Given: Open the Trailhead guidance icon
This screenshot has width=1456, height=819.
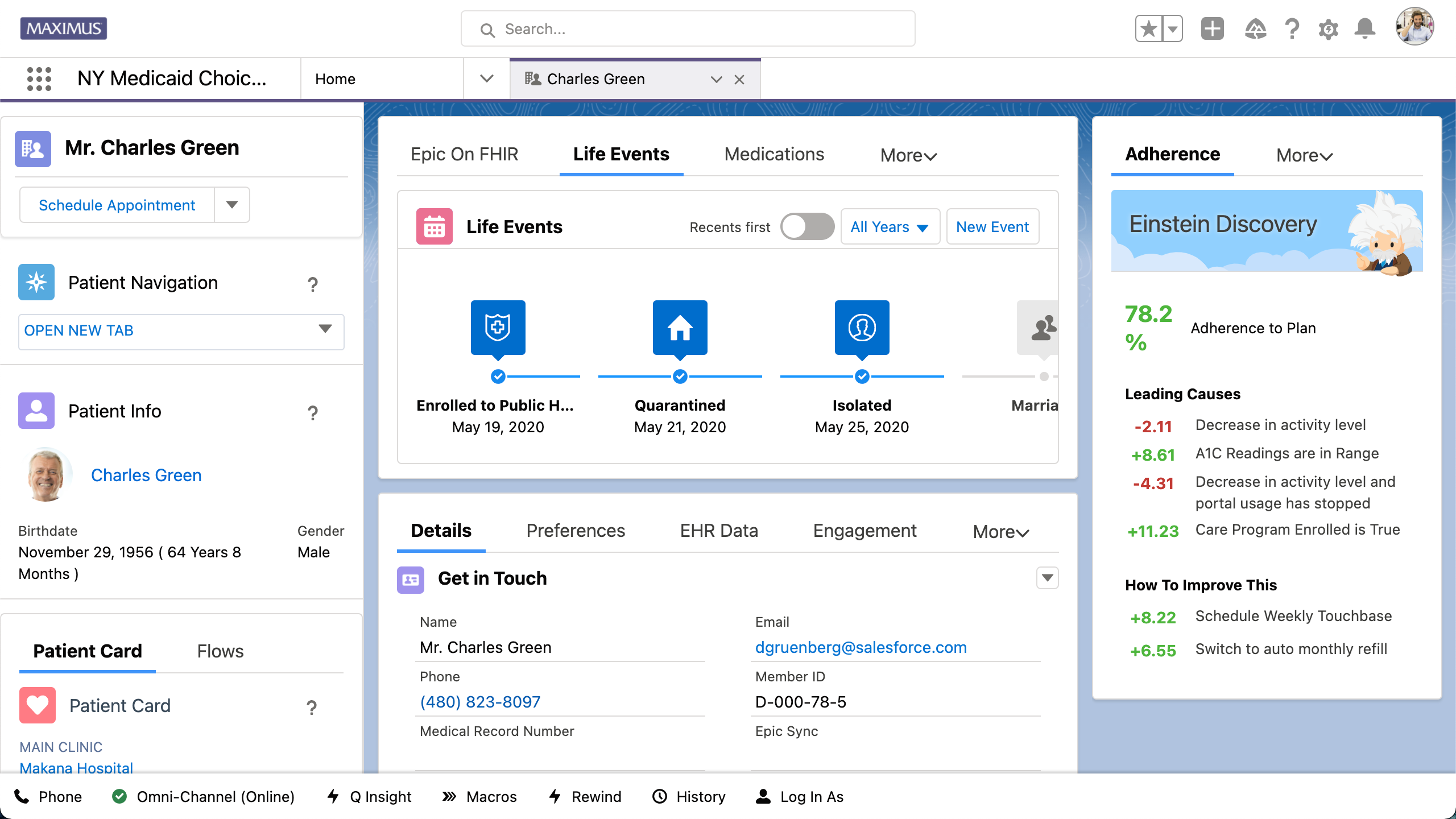Looking at the screenshot, I should pos(1255,28).
